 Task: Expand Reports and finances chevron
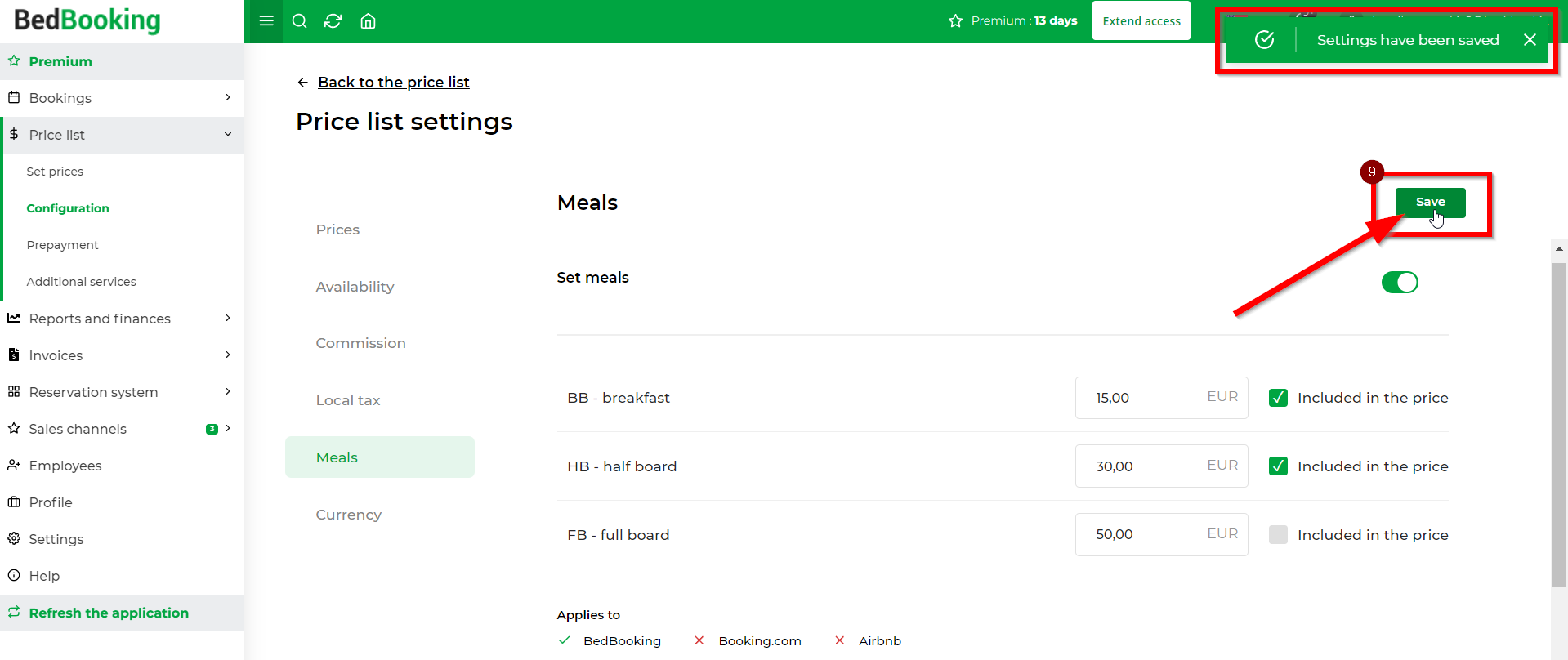pyautogui.click(x=228, y=318)
